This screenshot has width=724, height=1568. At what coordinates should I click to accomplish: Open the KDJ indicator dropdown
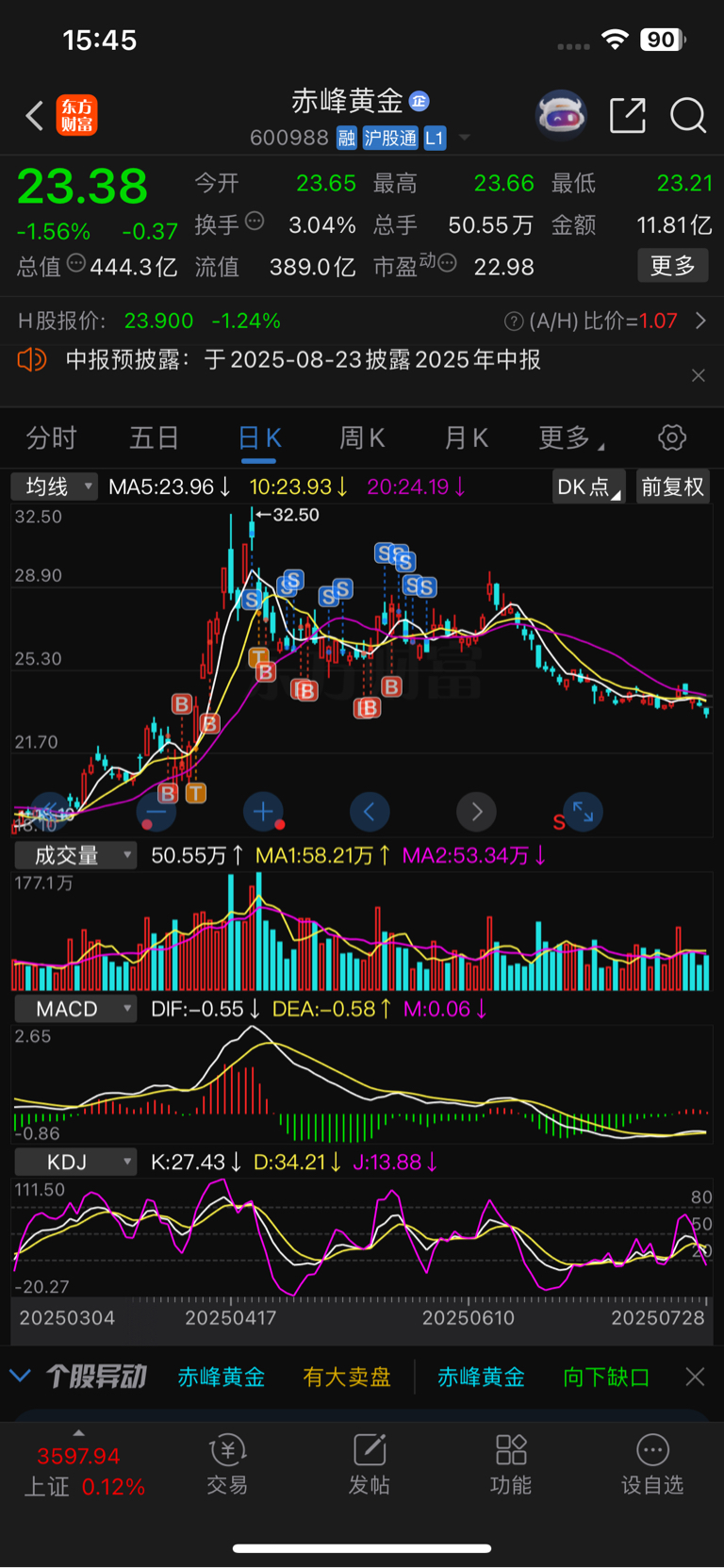[x=75, y=1162]
